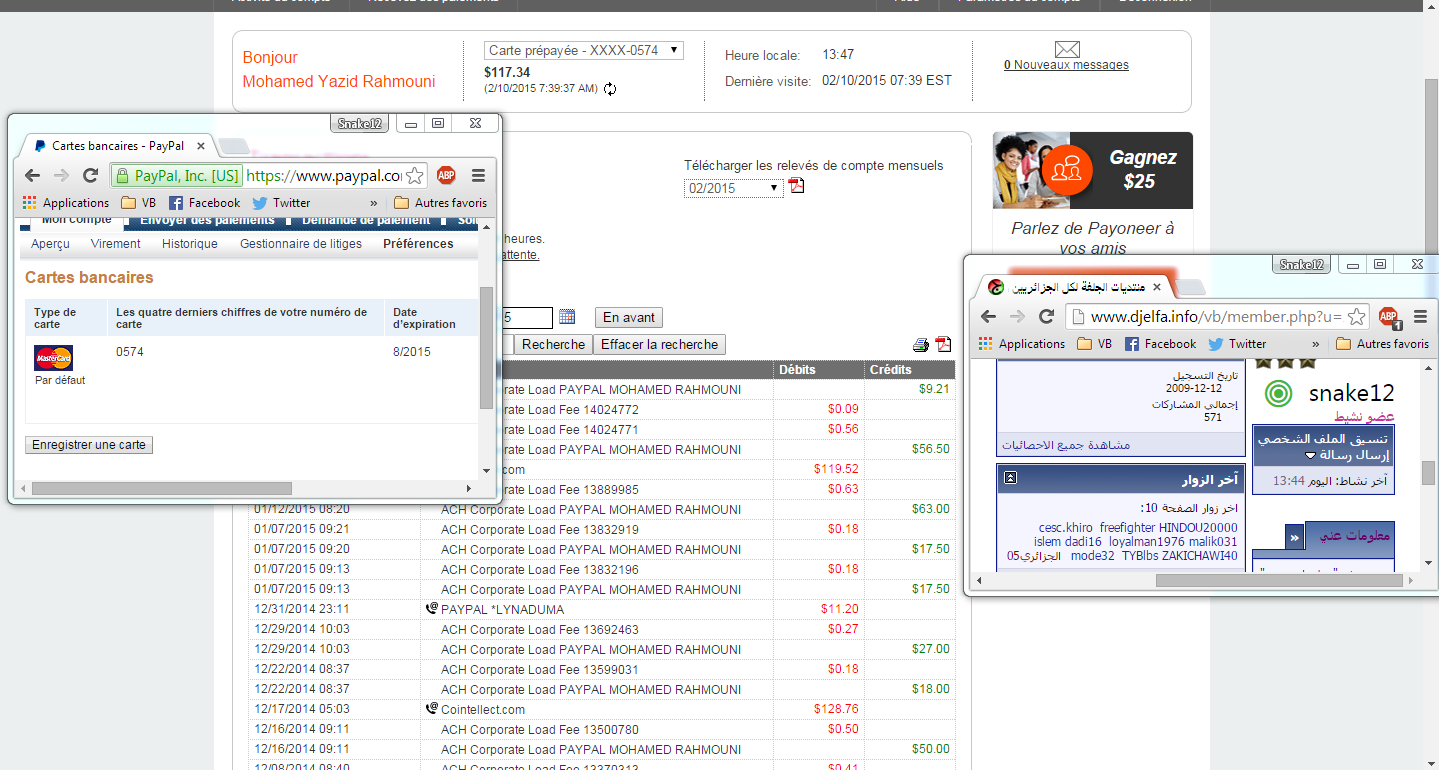Open Historique tab in PayPal

190,244
